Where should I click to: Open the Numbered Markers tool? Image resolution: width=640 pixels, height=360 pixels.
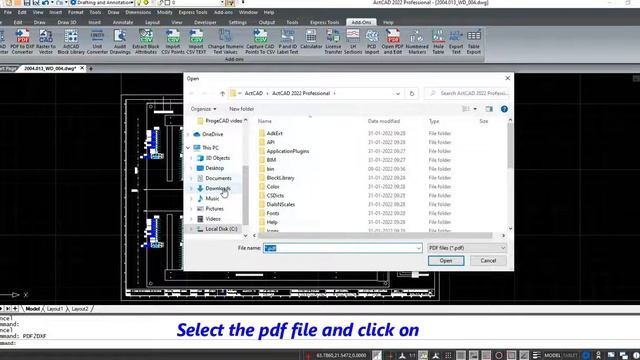pyautogui.click(x=417, y=42)
